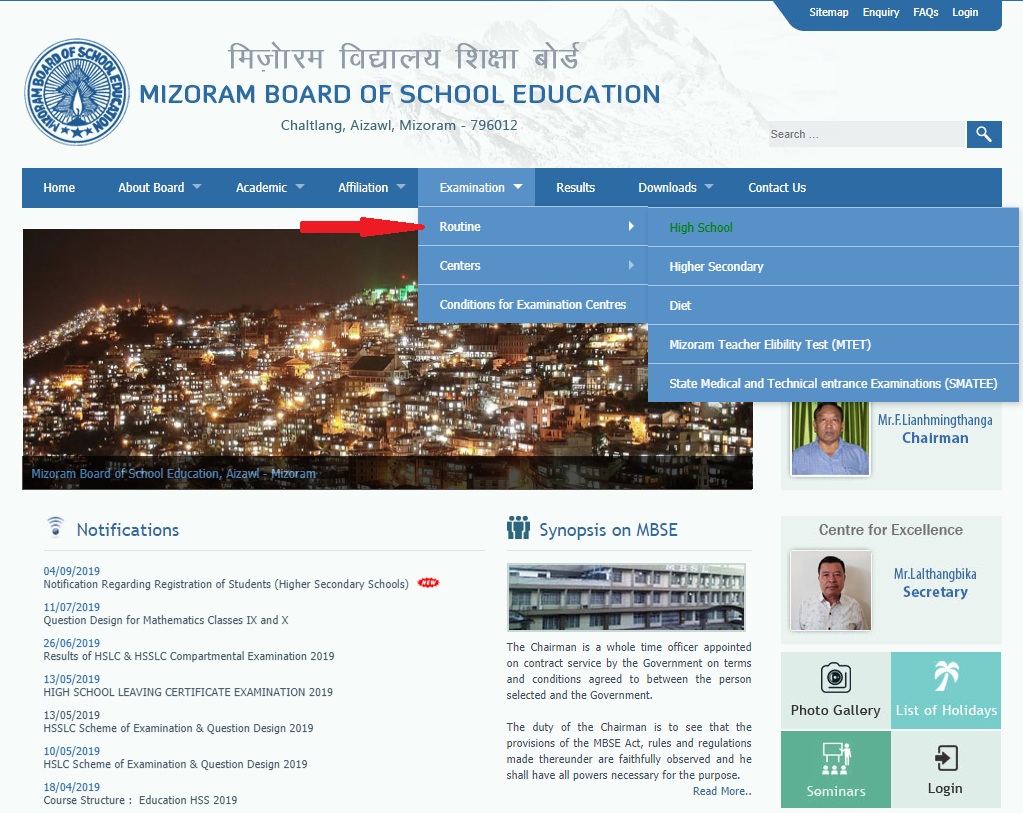Click the Secretary profile photo thumbnail
This screenshot has height=813, width=1023.
tap(829, 590)
